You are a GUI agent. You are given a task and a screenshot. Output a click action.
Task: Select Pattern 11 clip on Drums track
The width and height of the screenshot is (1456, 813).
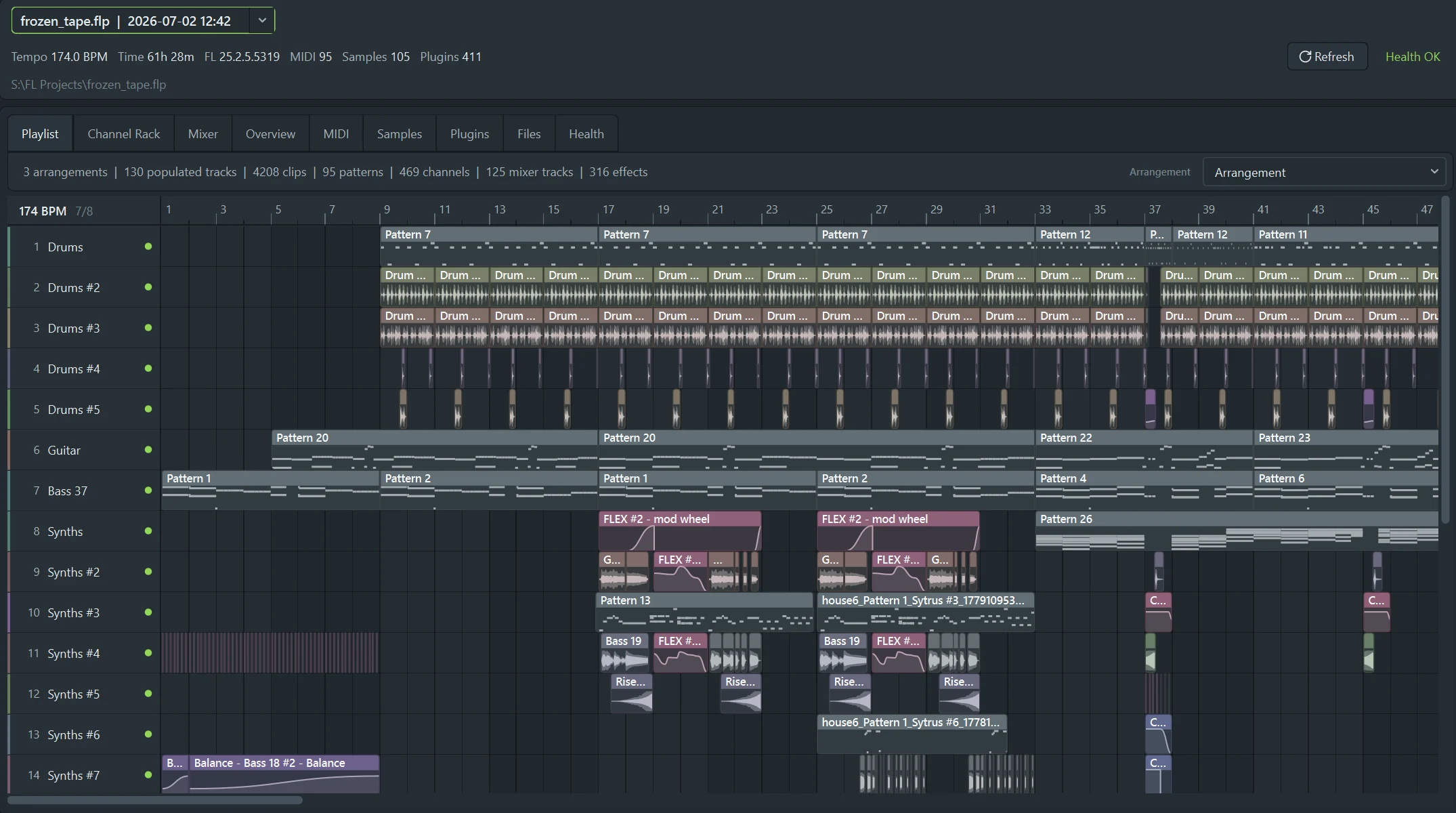(1346, 247)
